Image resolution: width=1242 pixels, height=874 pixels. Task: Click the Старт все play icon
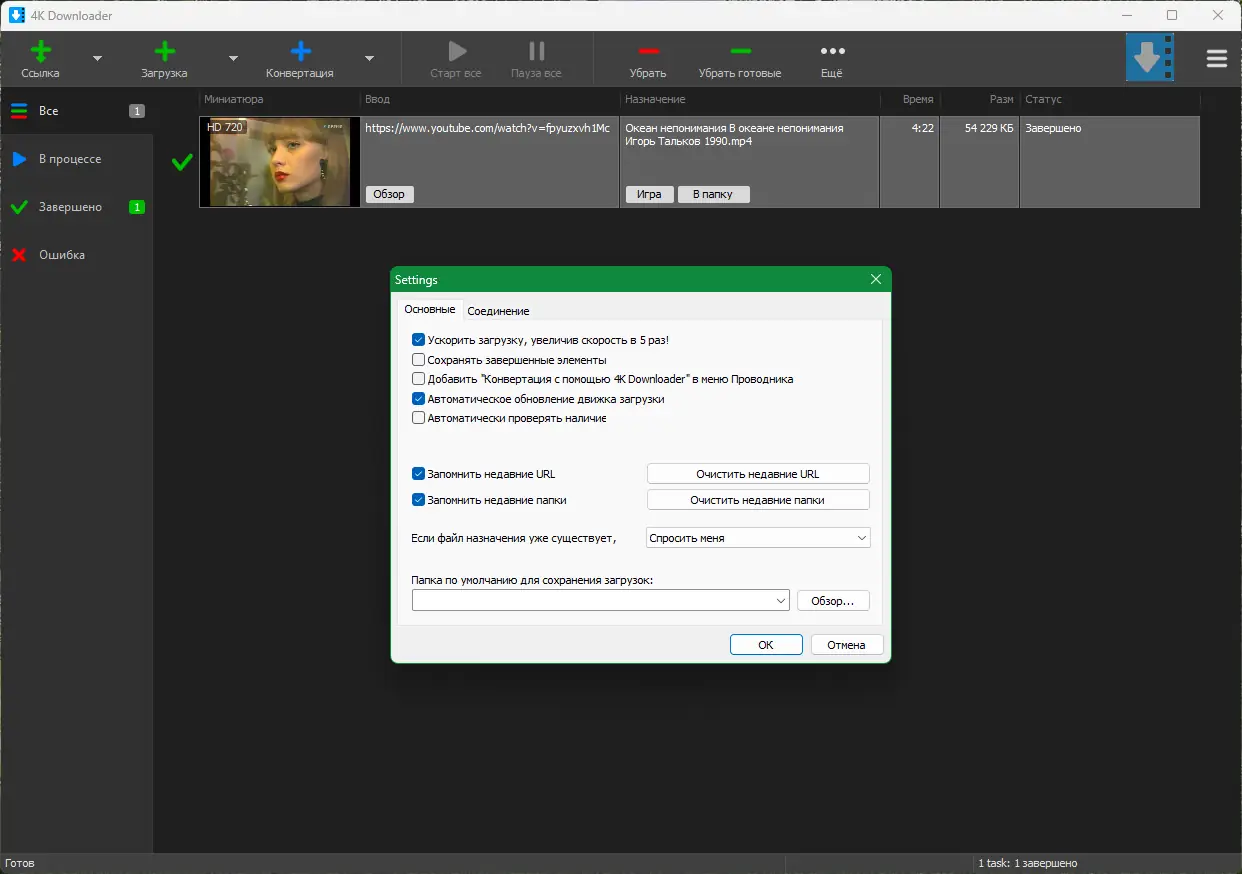456,51
